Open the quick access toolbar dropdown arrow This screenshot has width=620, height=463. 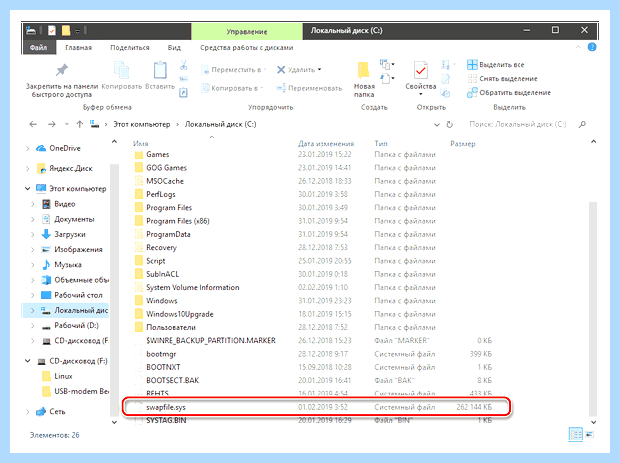[78, 31]
